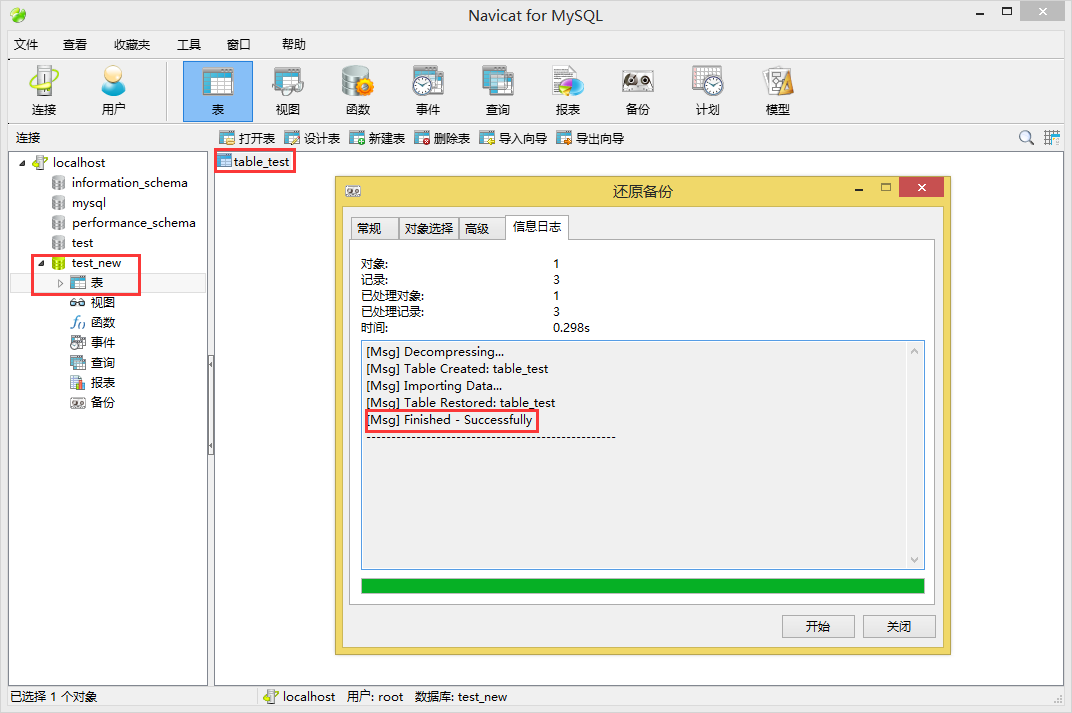Click 数据库: test_new in status bar

(461, 697)
